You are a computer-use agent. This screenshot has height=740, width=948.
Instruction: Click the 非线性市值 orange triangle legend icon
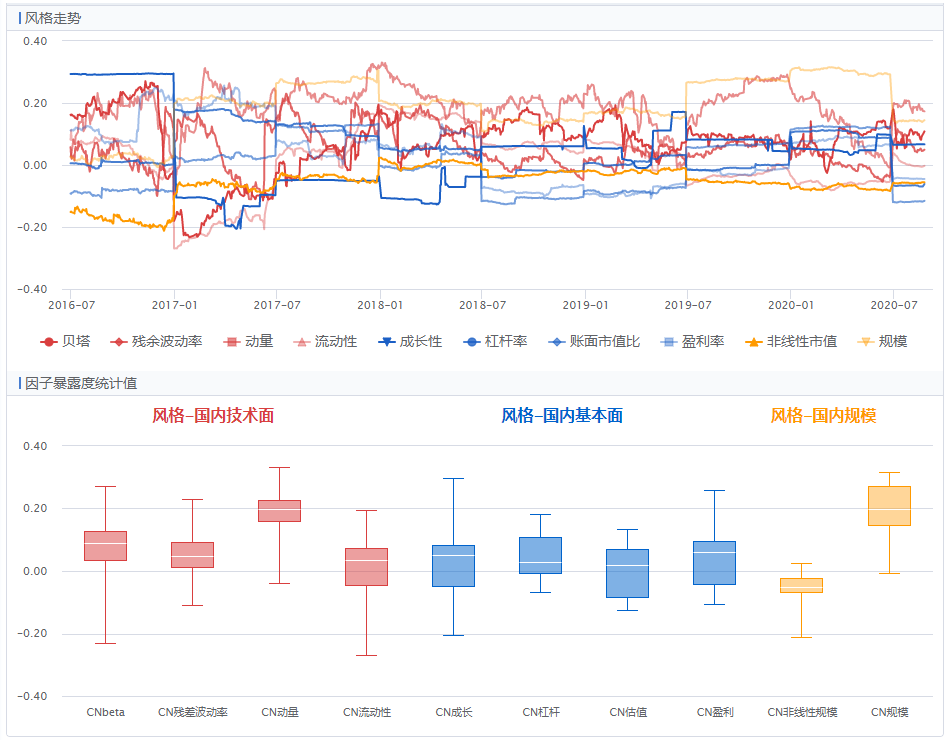pos(754,342)
